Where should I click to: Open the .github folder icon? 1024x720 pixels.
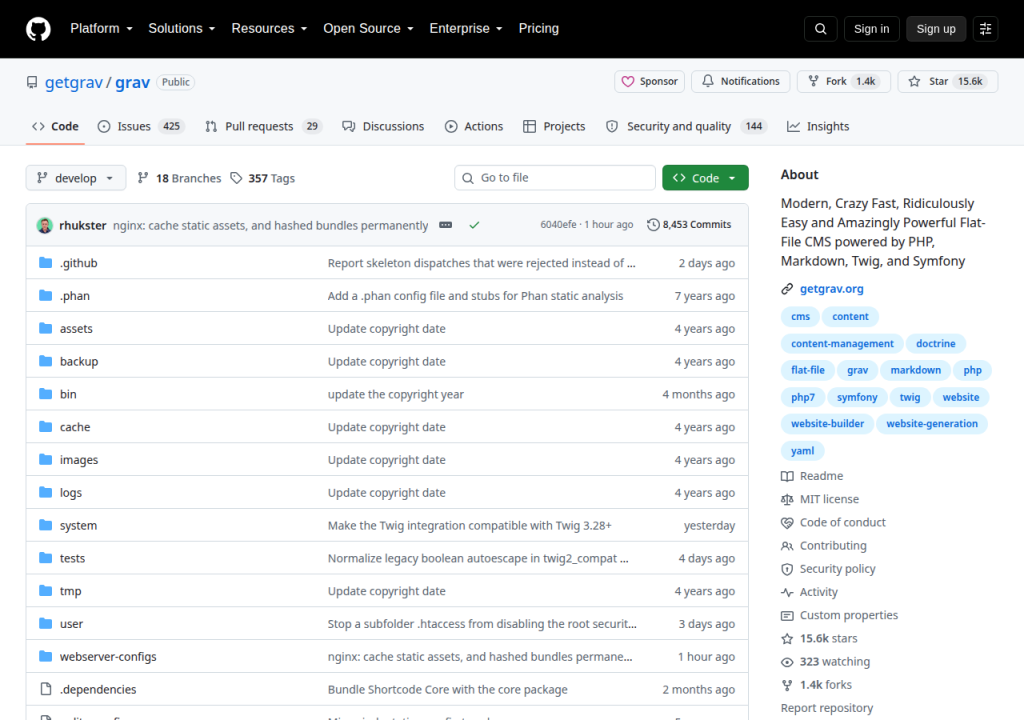pos(45,263)
